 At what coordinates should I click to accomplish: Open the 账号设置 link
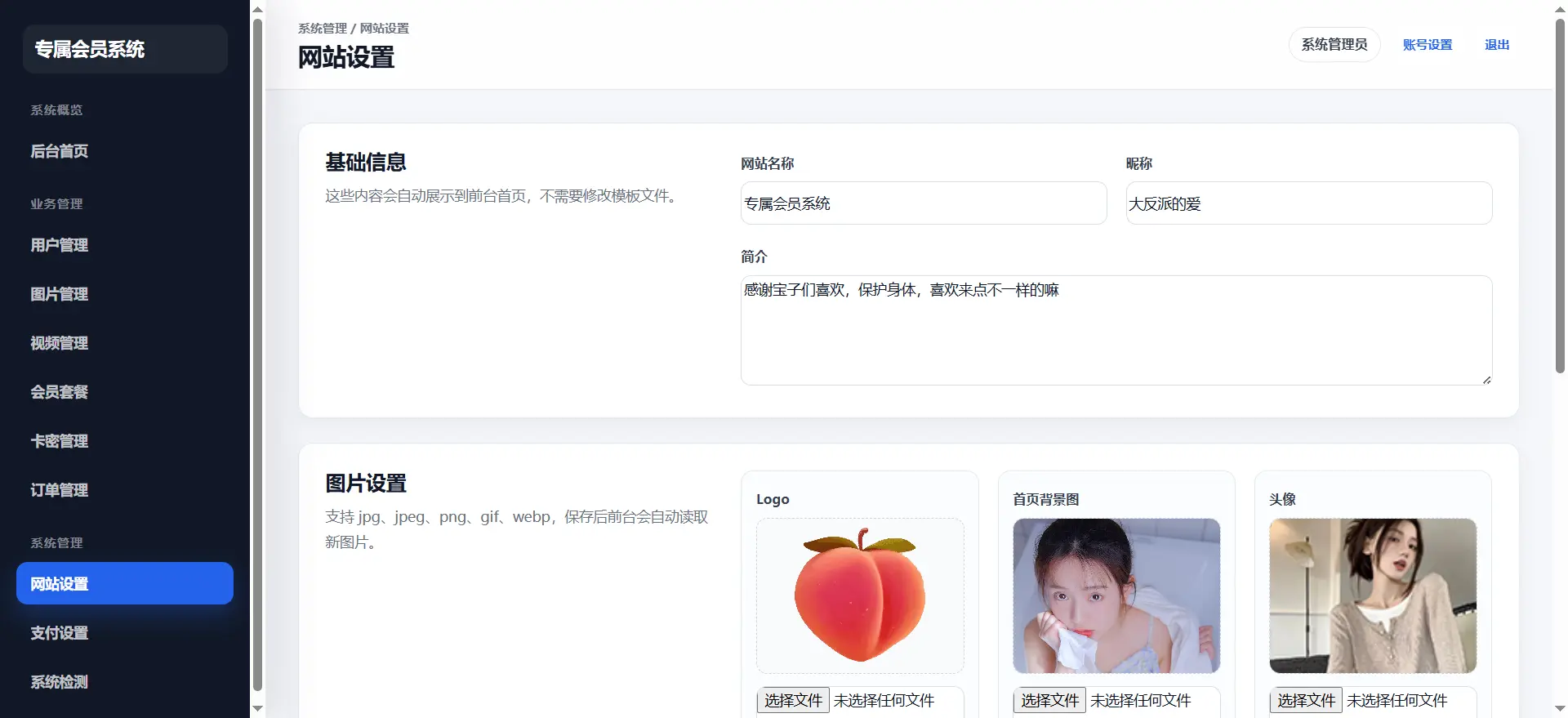tap(1428, 45)
